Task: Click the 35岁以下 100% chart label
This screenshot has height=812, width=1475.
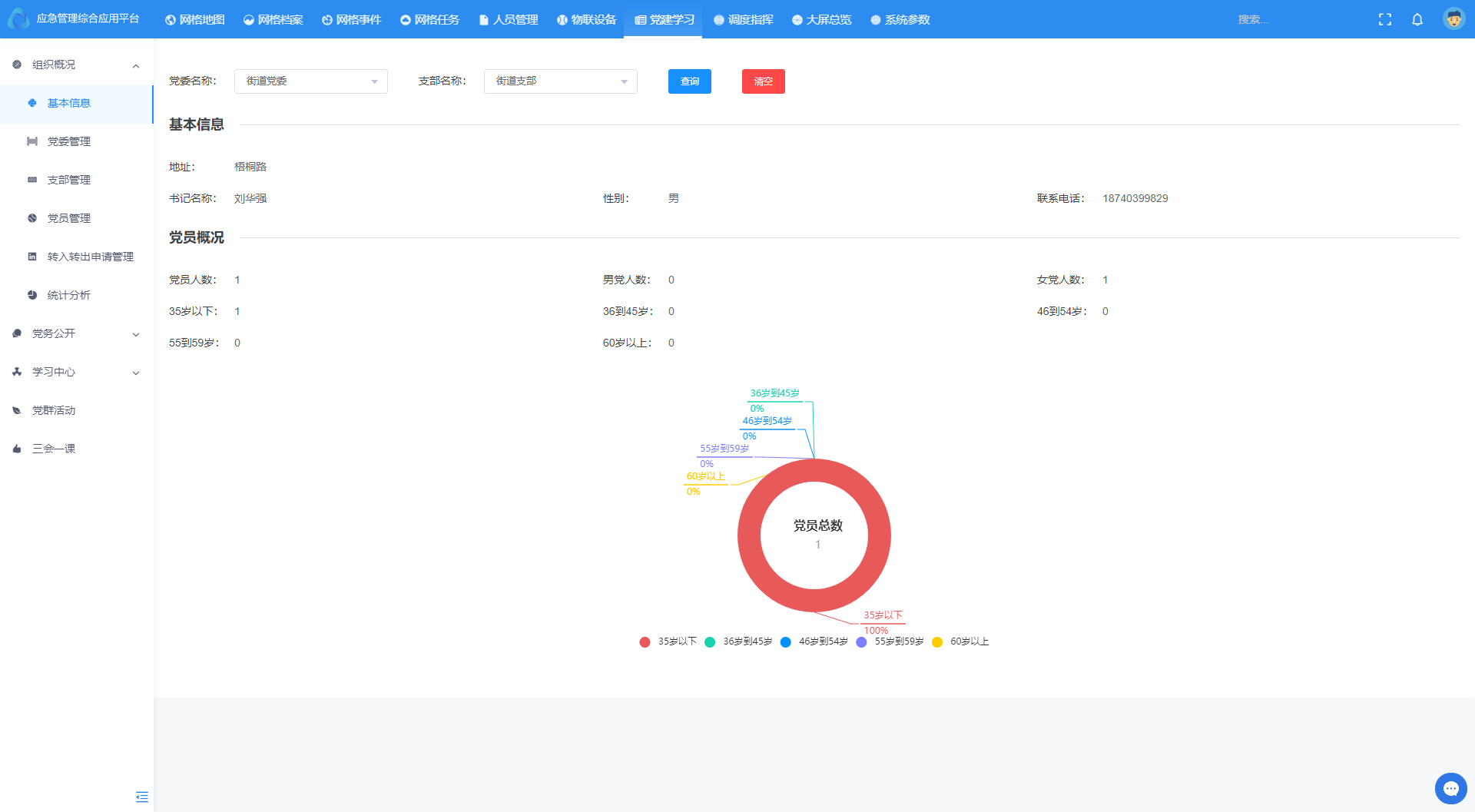Action: pyautogui.click(x=882, y=622)
